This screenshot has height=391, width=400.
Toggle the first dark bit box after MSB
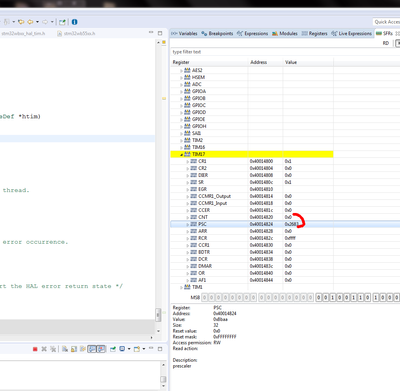pyautogui.click(x=318, y=297)
